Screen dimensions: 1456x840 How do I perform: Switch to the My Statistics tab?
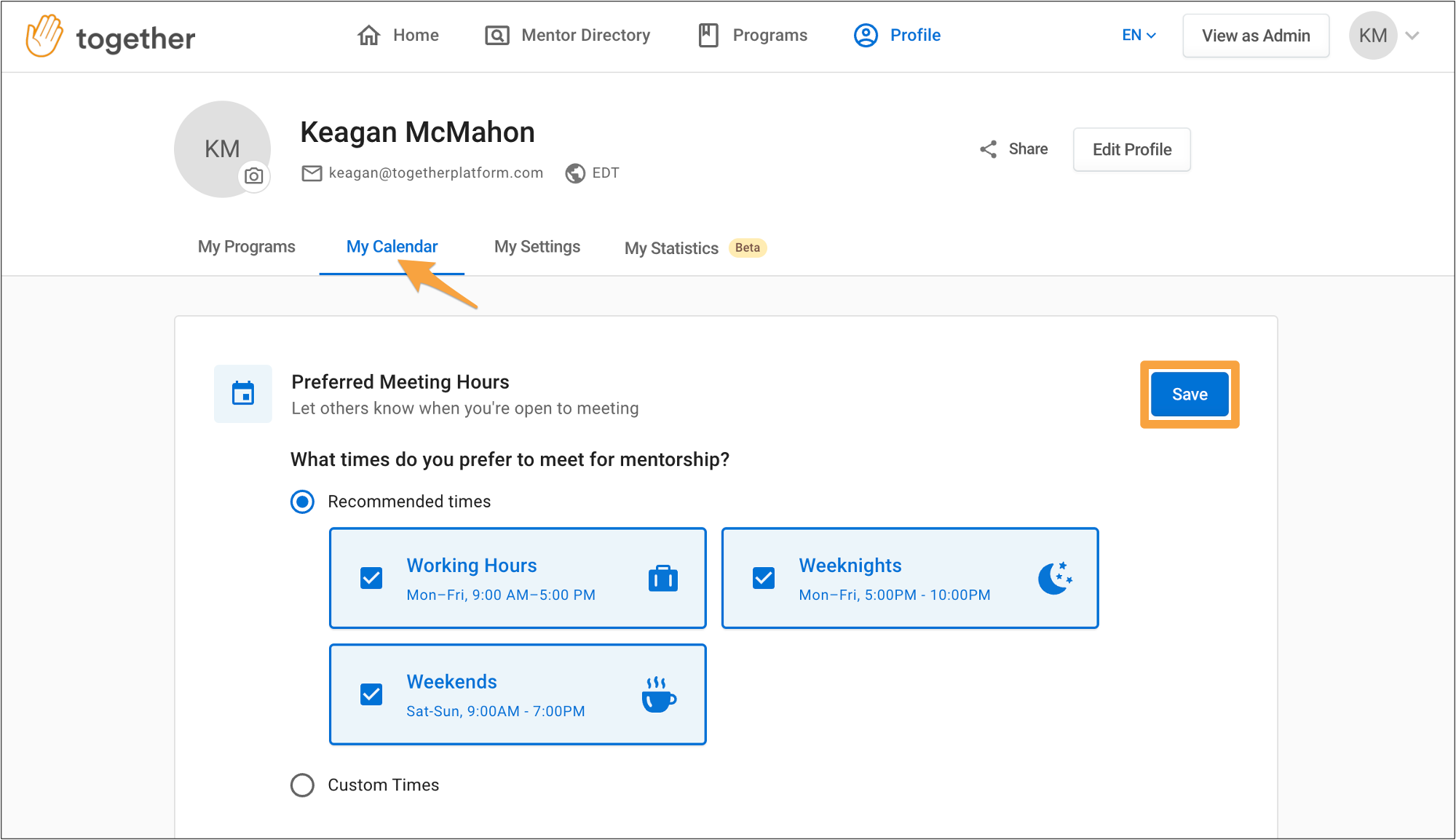[671, 248]
